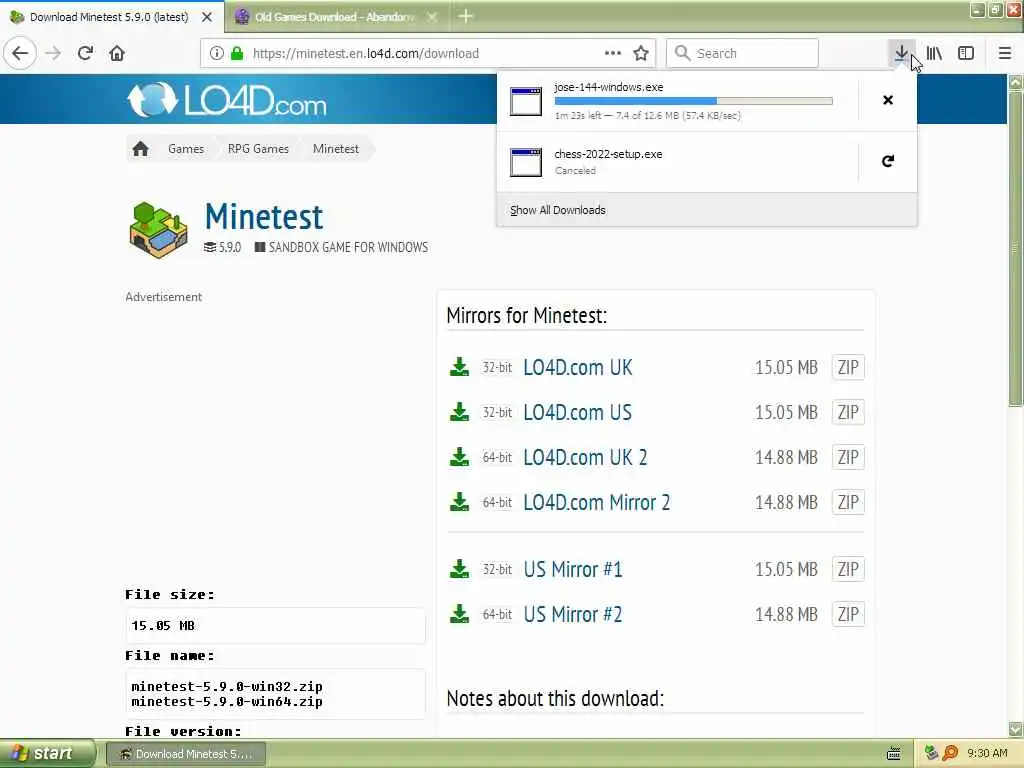
Task: Select Download Minetest taskbar button
Action: pos(185,754)
